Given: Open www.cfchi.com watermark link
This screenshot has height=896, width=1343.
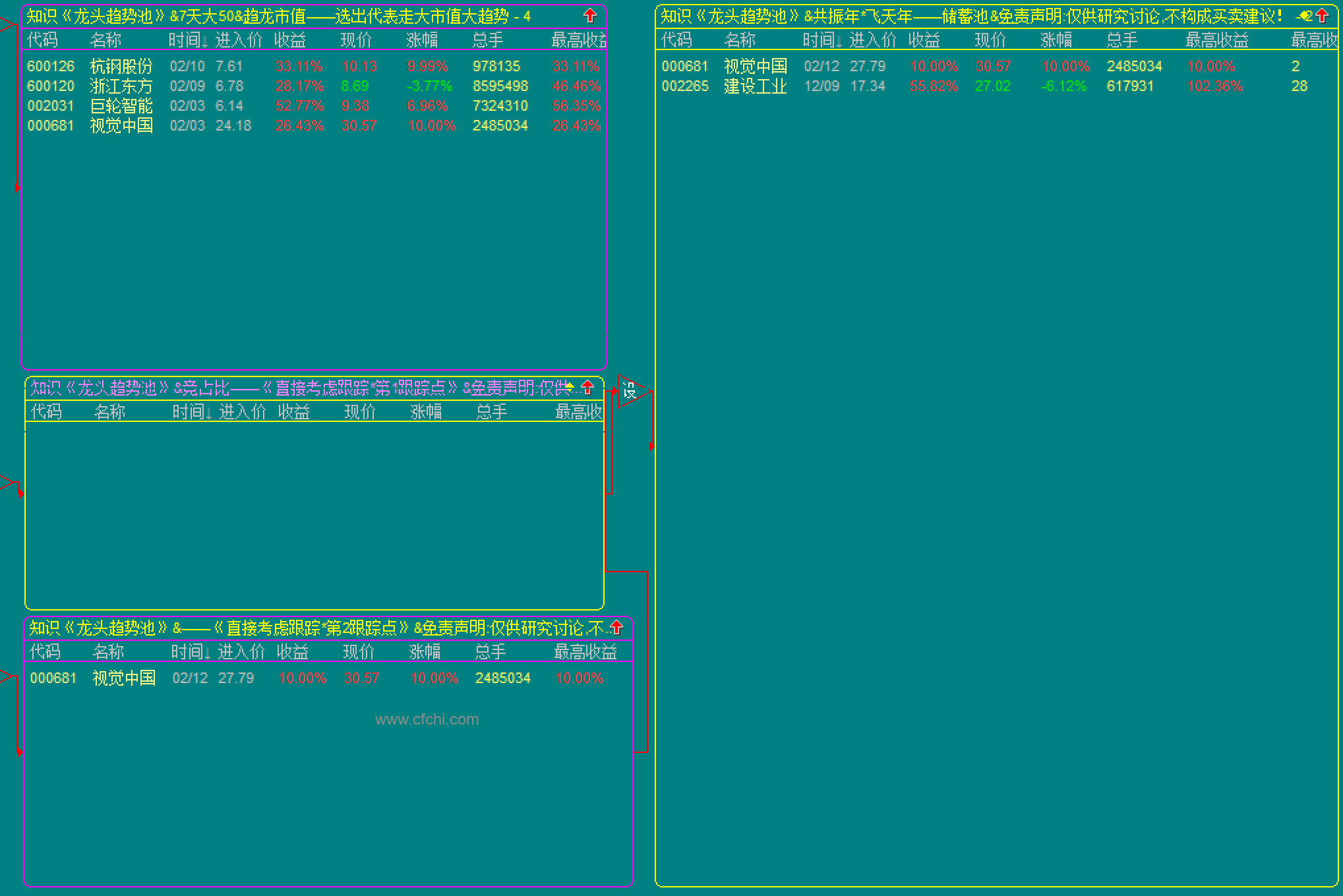Looking at the screenshot, I should [x=427, y=719].
